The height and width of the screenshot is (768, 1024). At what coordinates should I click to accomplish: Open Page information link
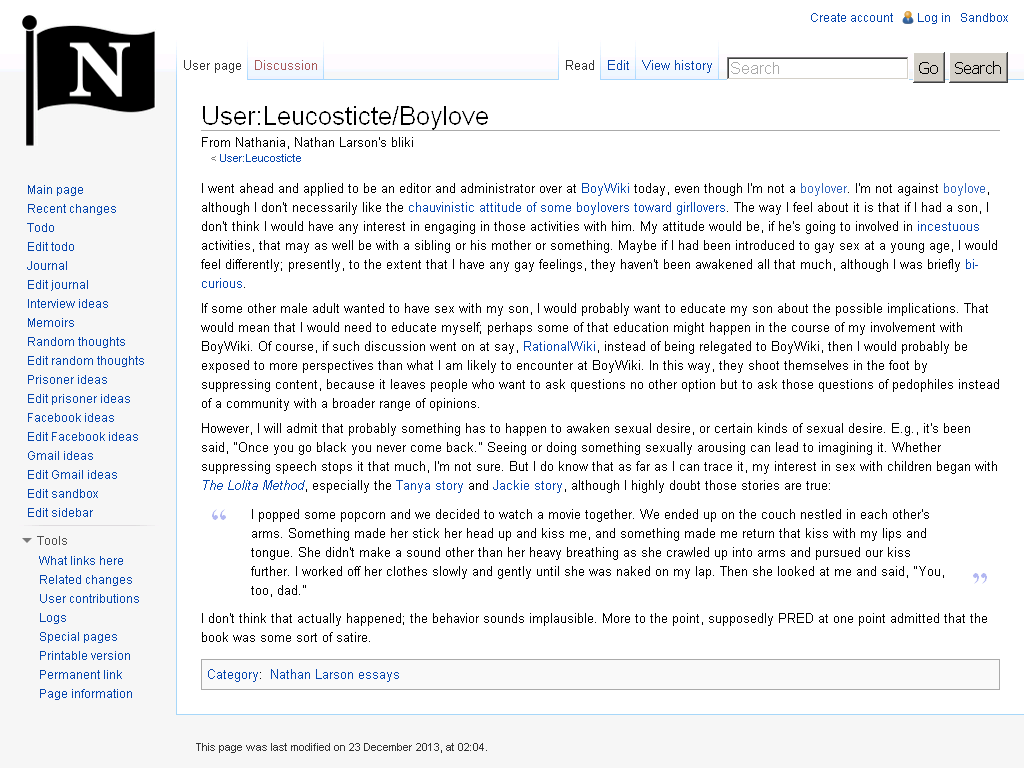click(x=86, y=694)
